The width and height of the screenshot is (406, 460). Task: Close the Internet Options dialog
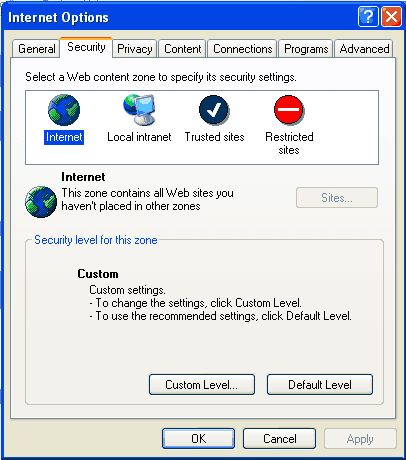(391, 17)
